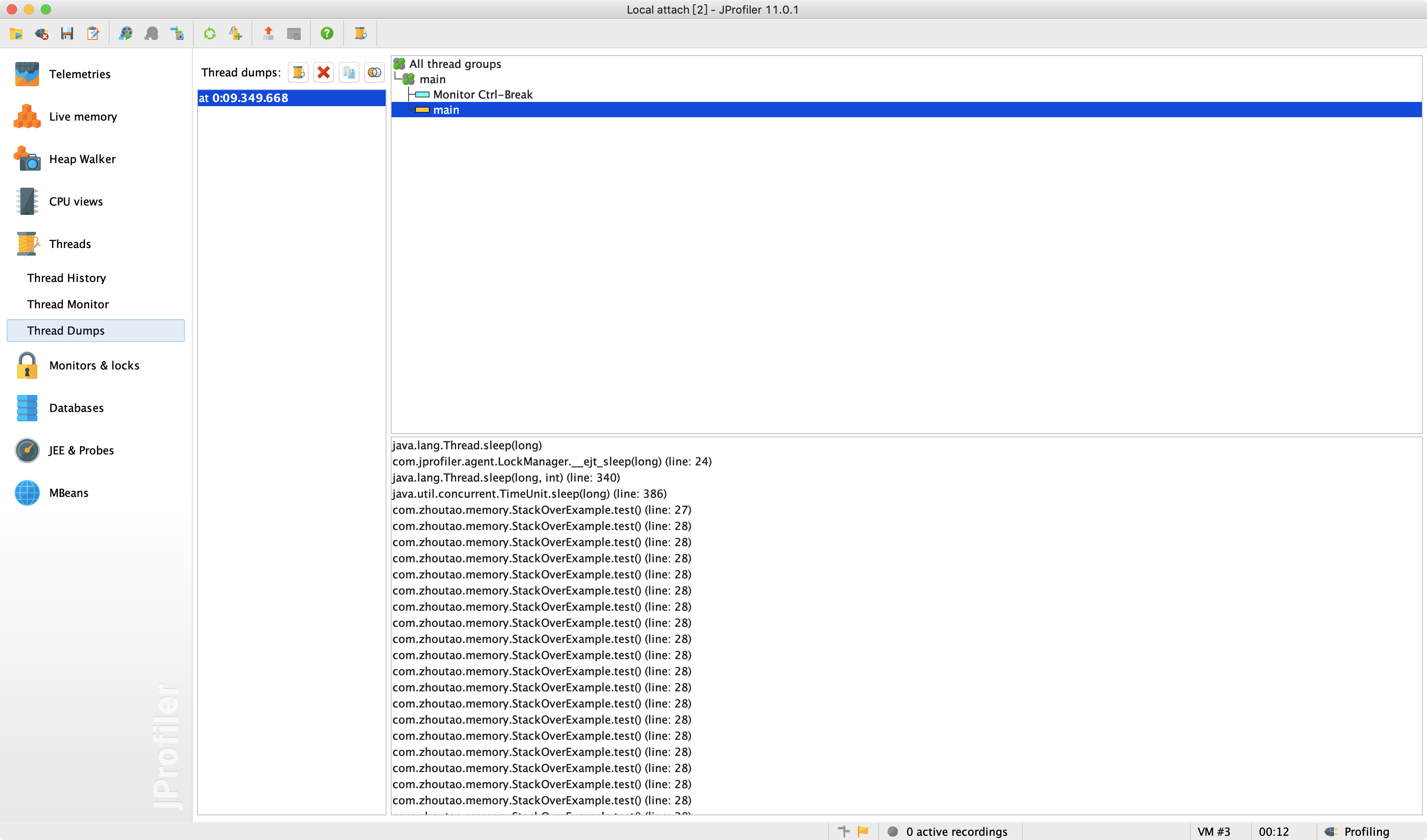Add a bookmark with tag icon
1427x840 pixels.
(236, 34)
